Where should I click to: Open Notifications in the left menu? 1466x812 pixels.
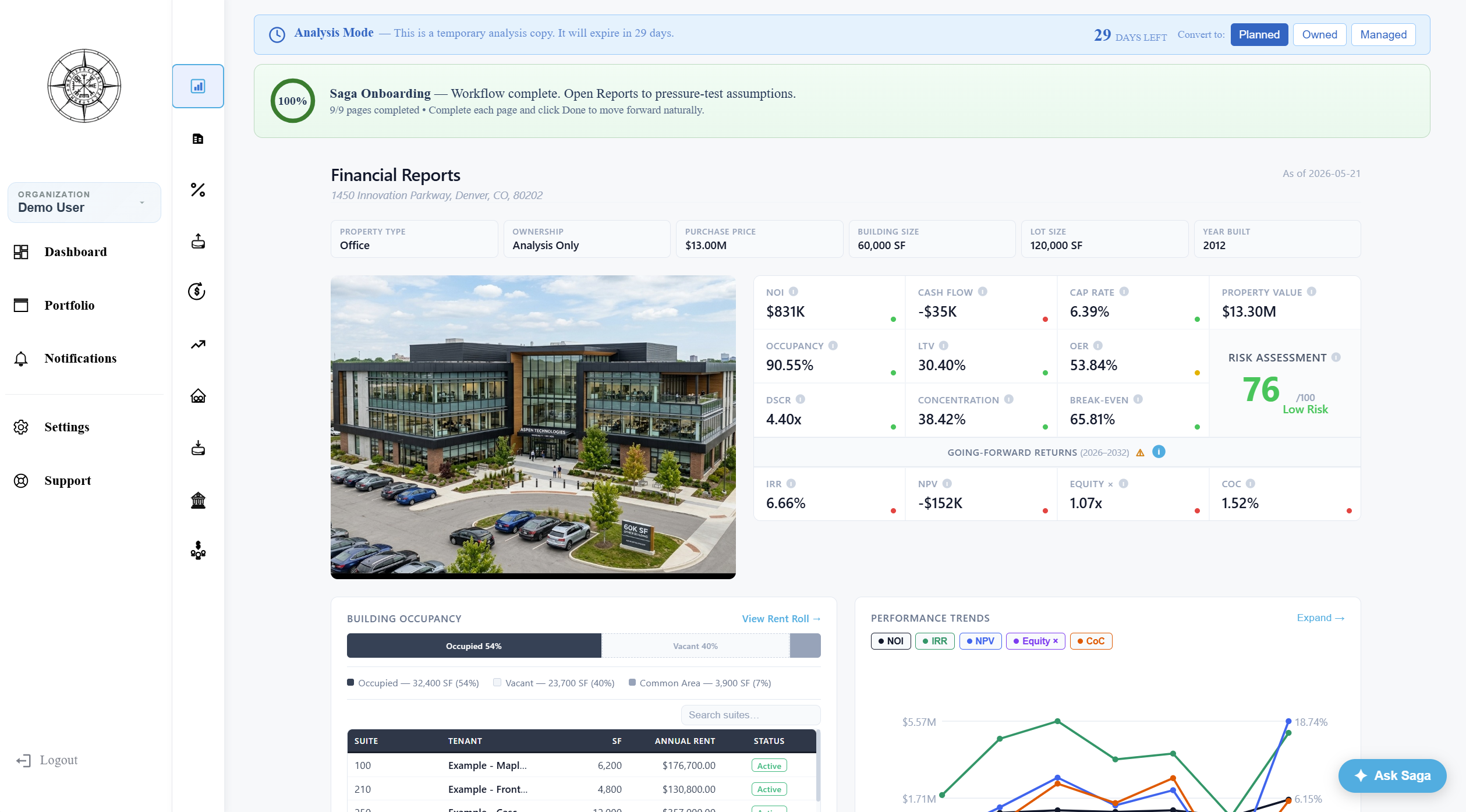80,358
